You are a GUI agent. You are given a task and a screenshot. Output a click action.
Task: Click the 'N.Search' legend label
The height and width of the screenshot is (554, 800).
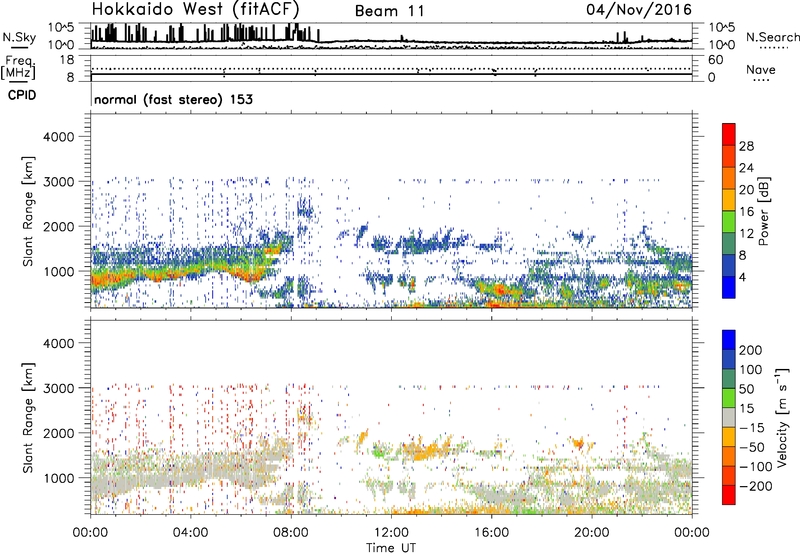click(772, 37)
